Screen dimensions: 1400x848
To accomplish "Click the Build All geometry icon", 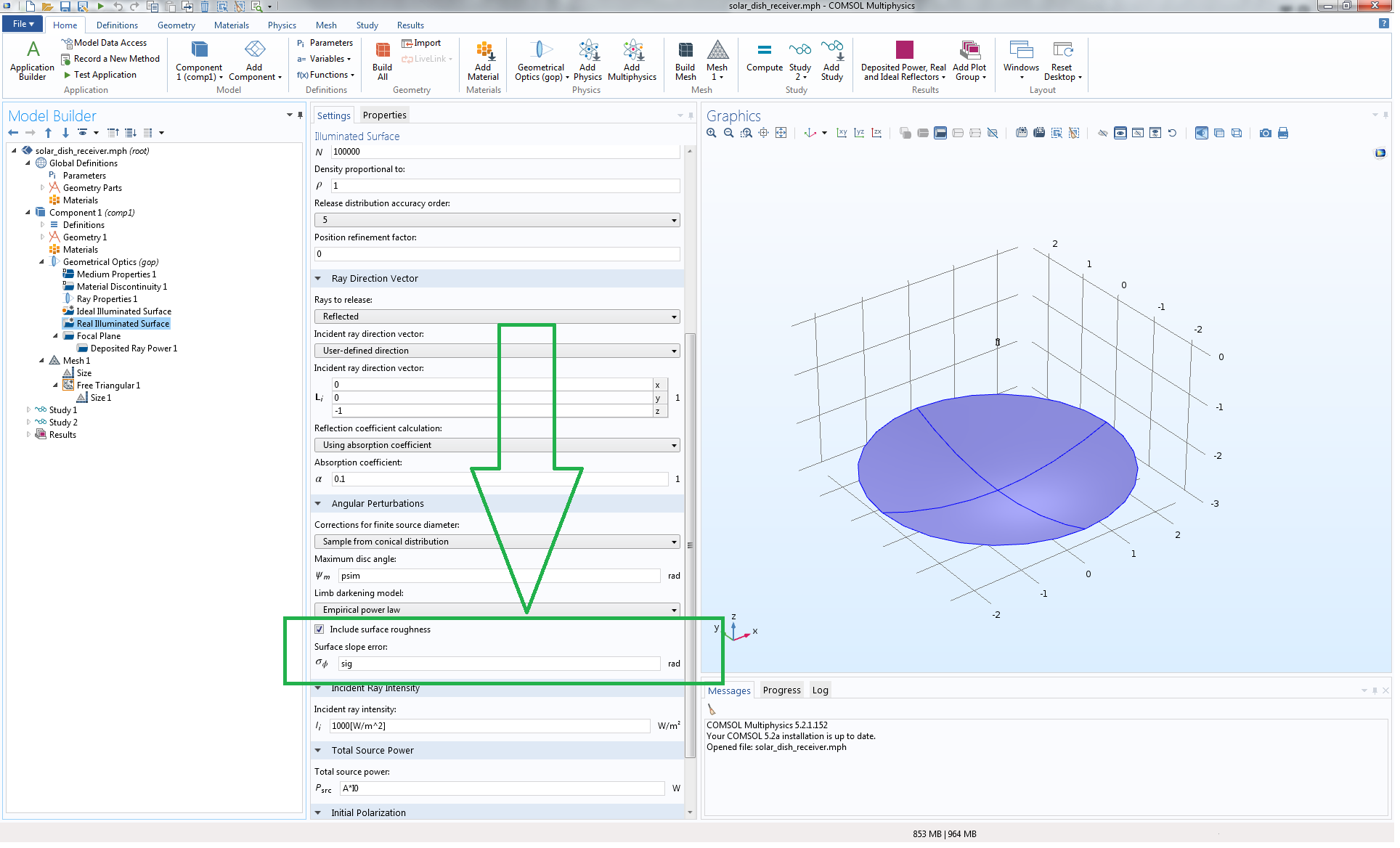I will (383, 51).
